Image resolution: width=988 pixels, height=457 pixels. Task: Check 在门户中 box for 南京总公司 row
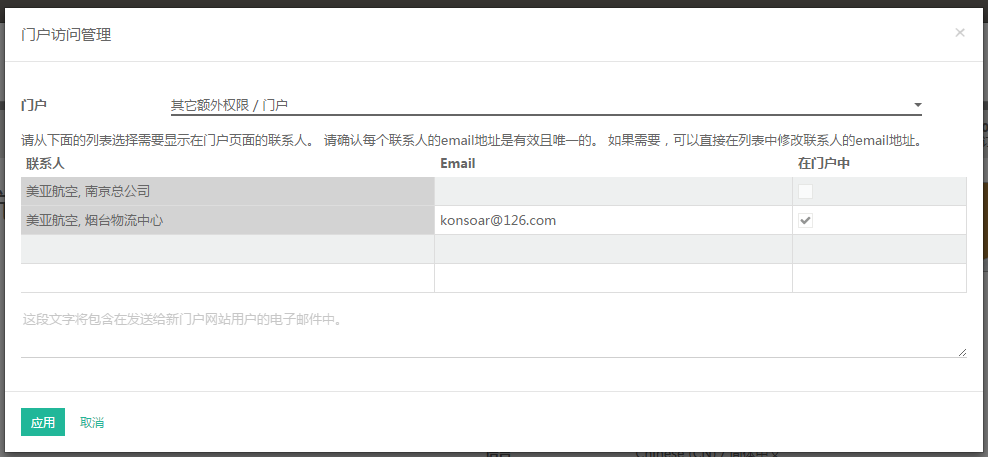coord(805,192)
